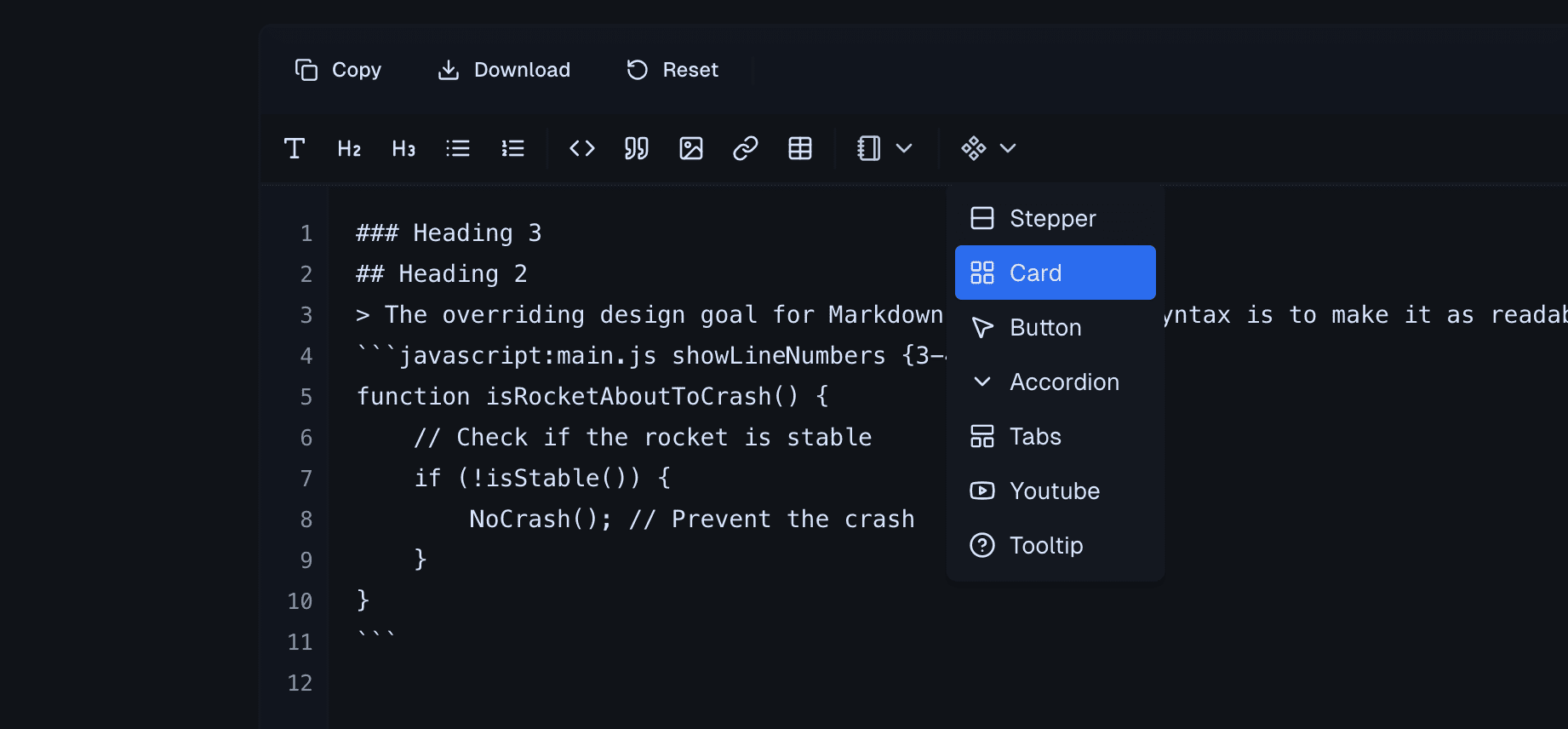Choose the Card component
Image resolution: width=1568 pixels, height=729 pixels.
(x=1055, y=273)
